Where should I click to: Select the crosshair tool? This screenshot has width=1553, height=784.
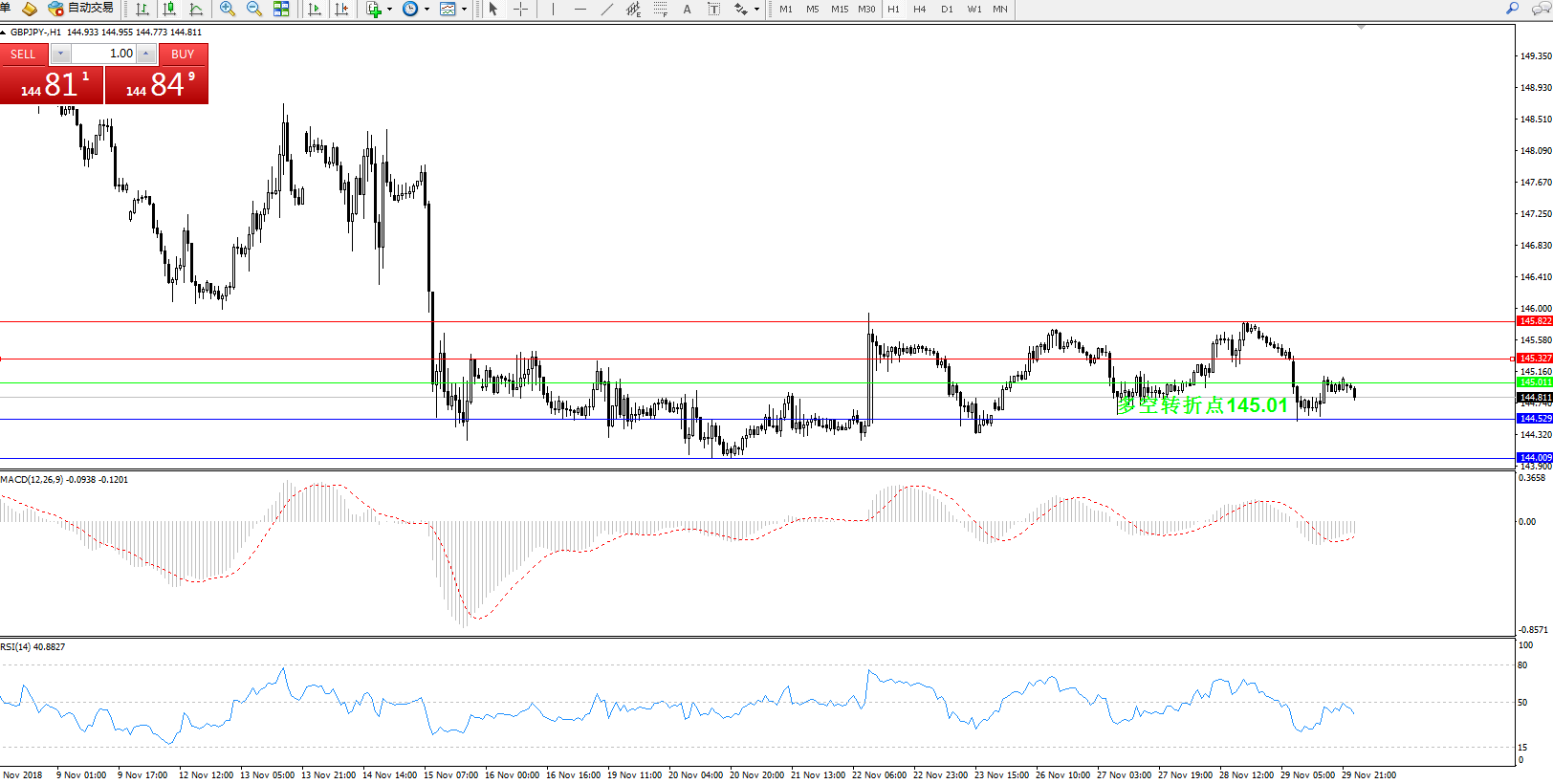pyautogui.click(x=520, y=10)
